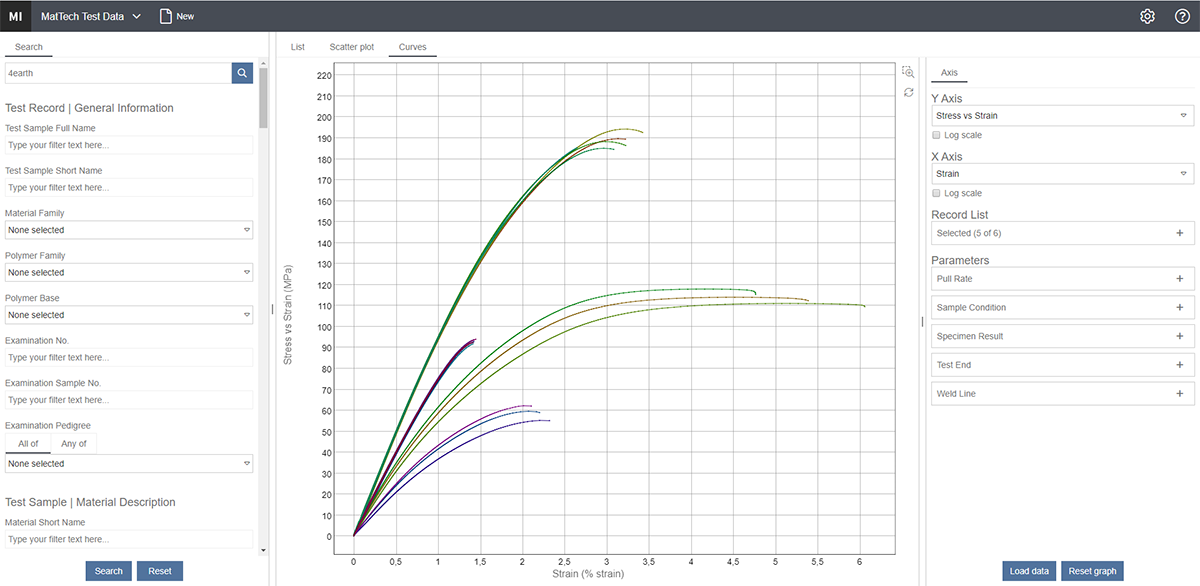Open the Material Family dropdown
This screenshot has height=586, width=1200.
tap(129, 230)
